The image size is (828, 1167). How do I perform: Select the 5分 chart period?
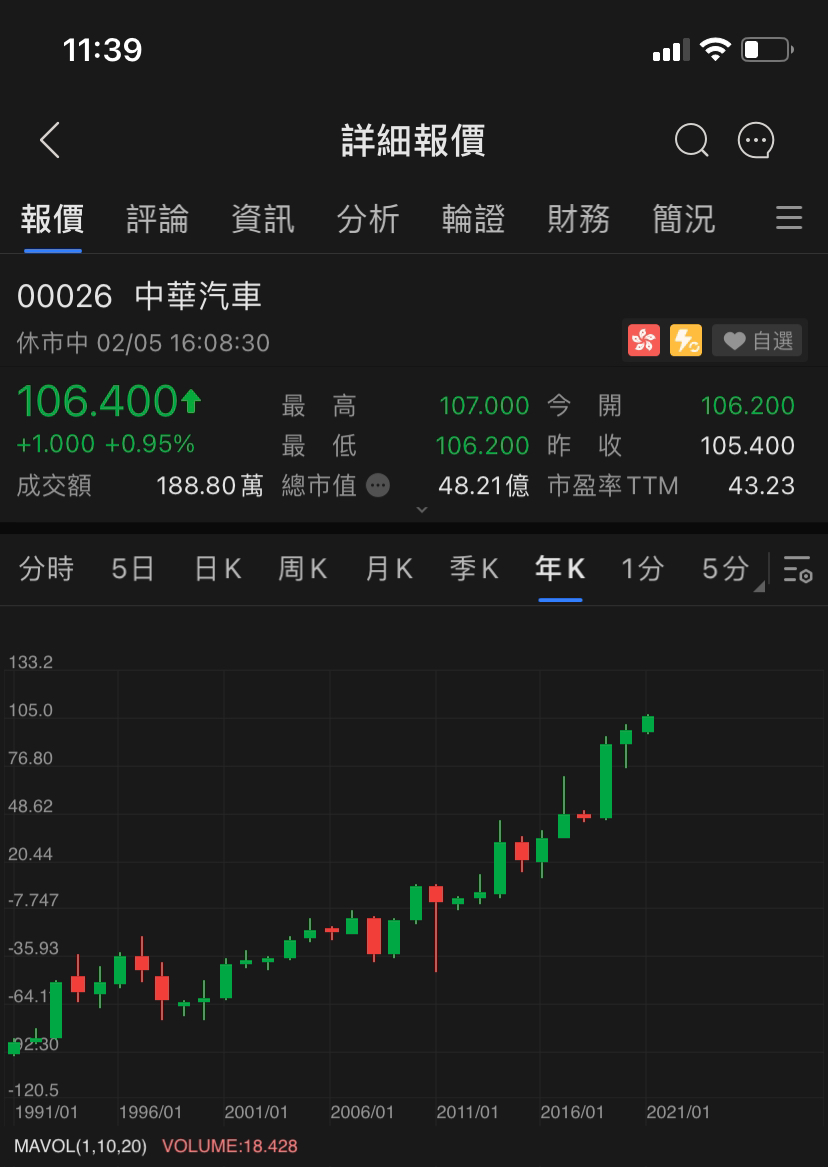[725, 569]
